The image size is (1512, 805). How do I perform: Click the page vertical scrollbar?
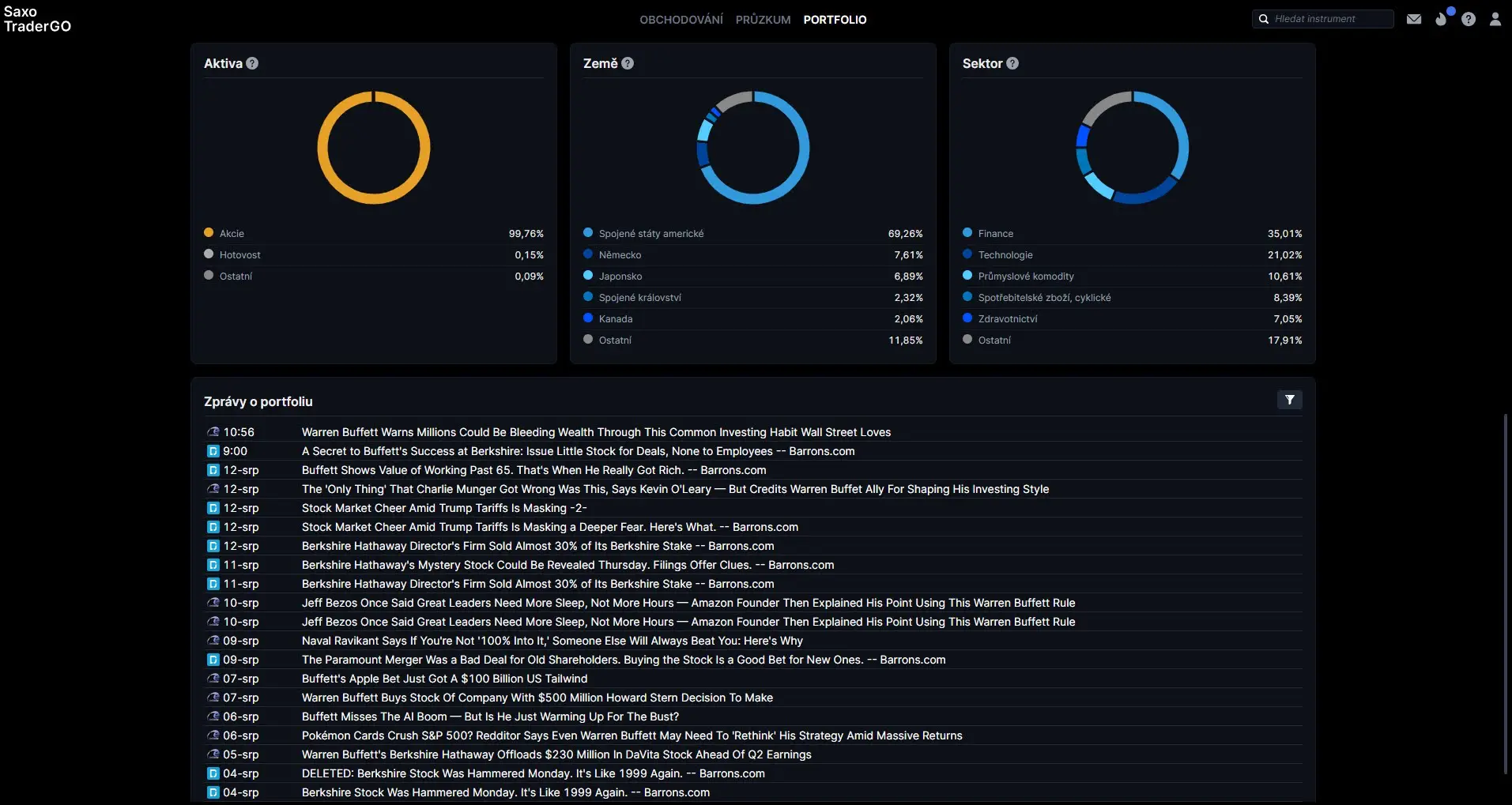tap(1505, 592)
